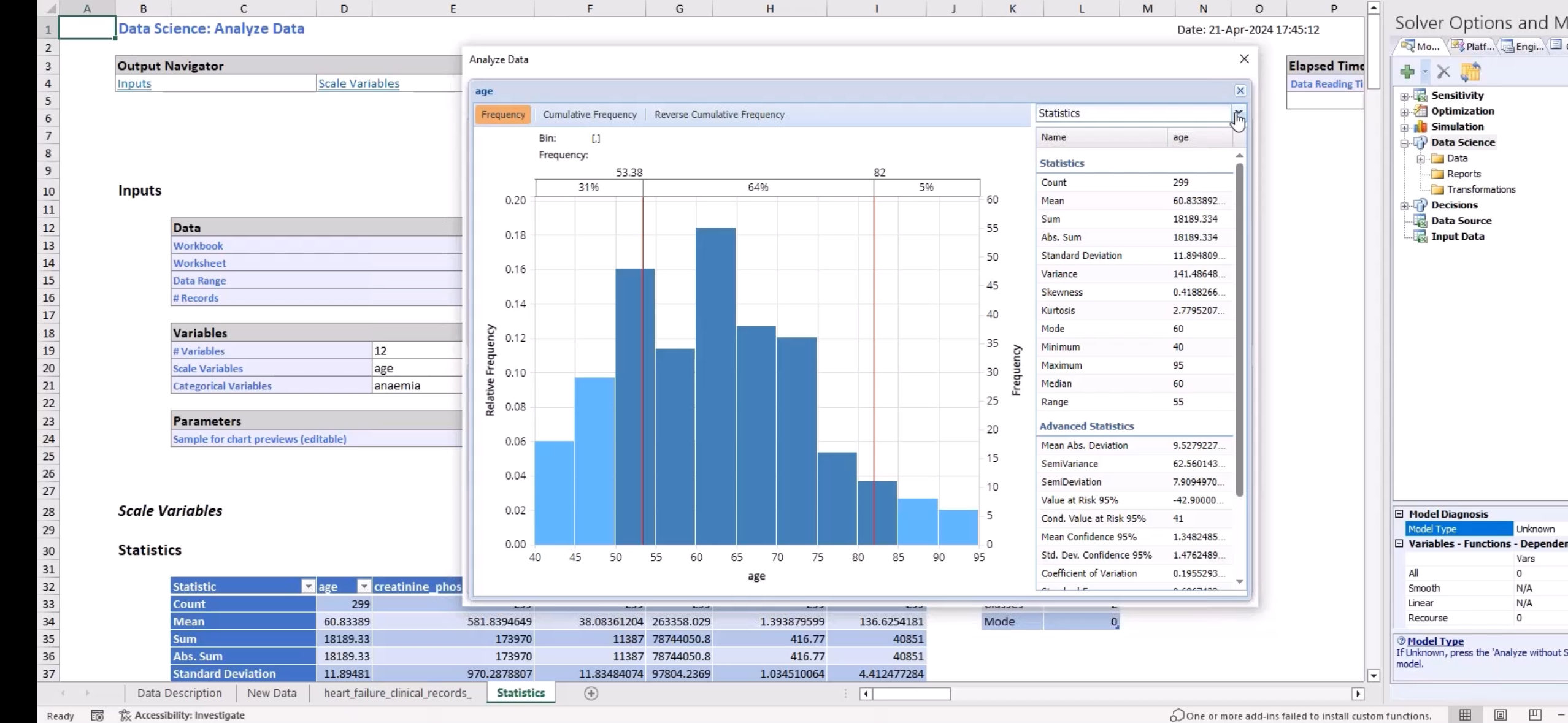Open the age column filter dropdown
The width and height of the screenshot is (1568, 723).
pos(364,586)
